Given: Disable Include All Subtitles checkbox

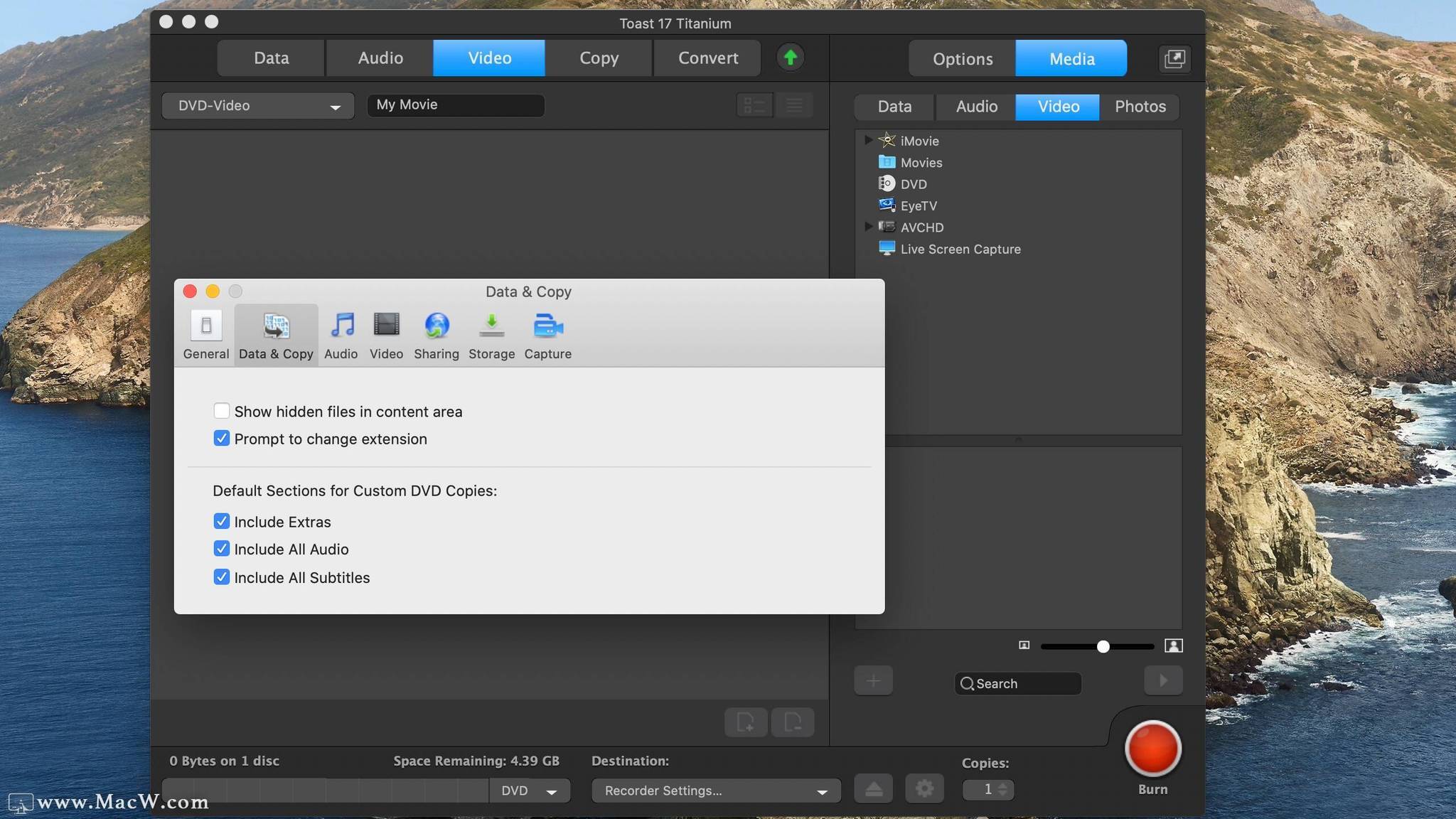Looking at the screenshot, I should (222, 577).
